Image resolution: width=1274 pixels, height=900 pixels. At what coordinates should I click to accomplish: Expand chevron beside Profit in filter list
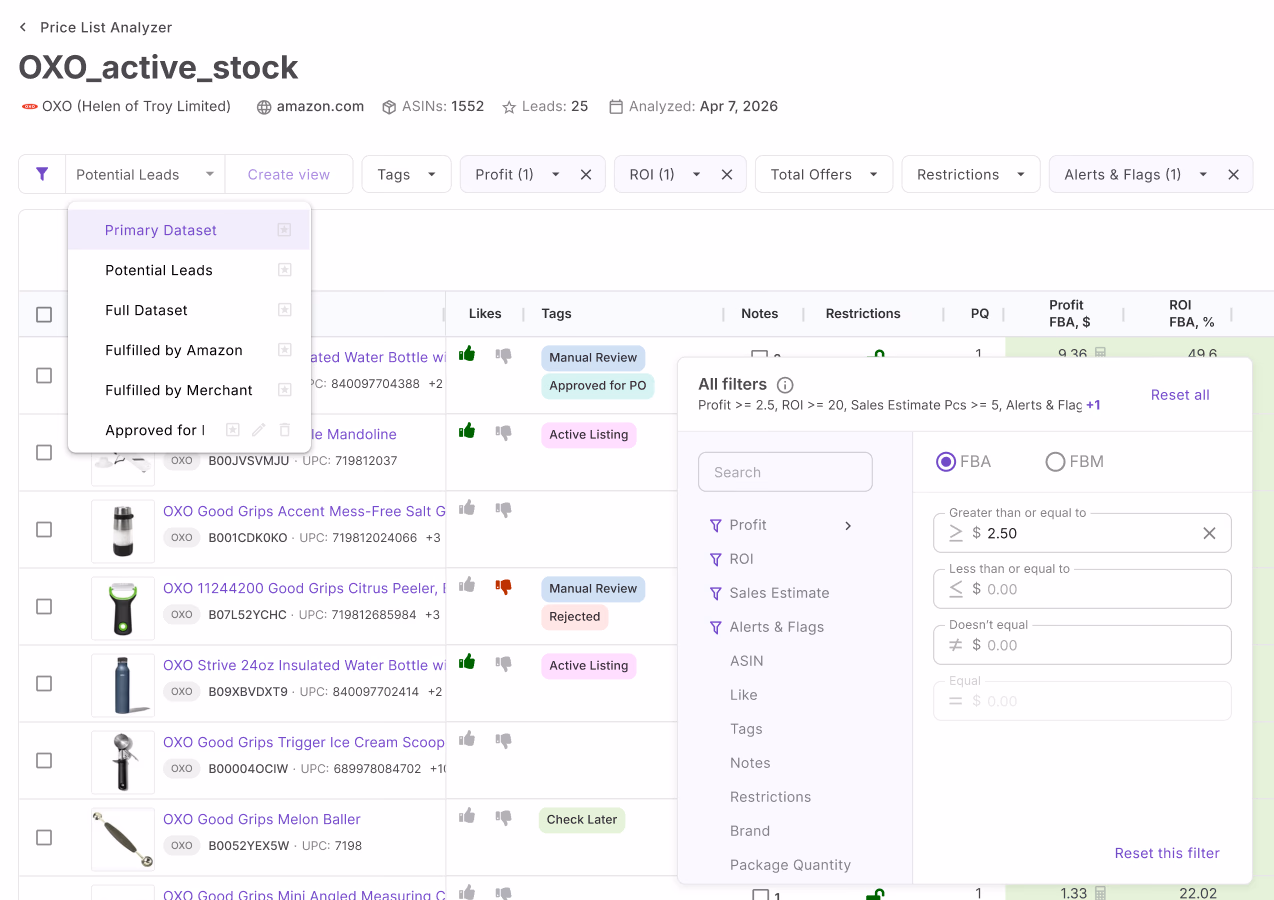point(848,525)
